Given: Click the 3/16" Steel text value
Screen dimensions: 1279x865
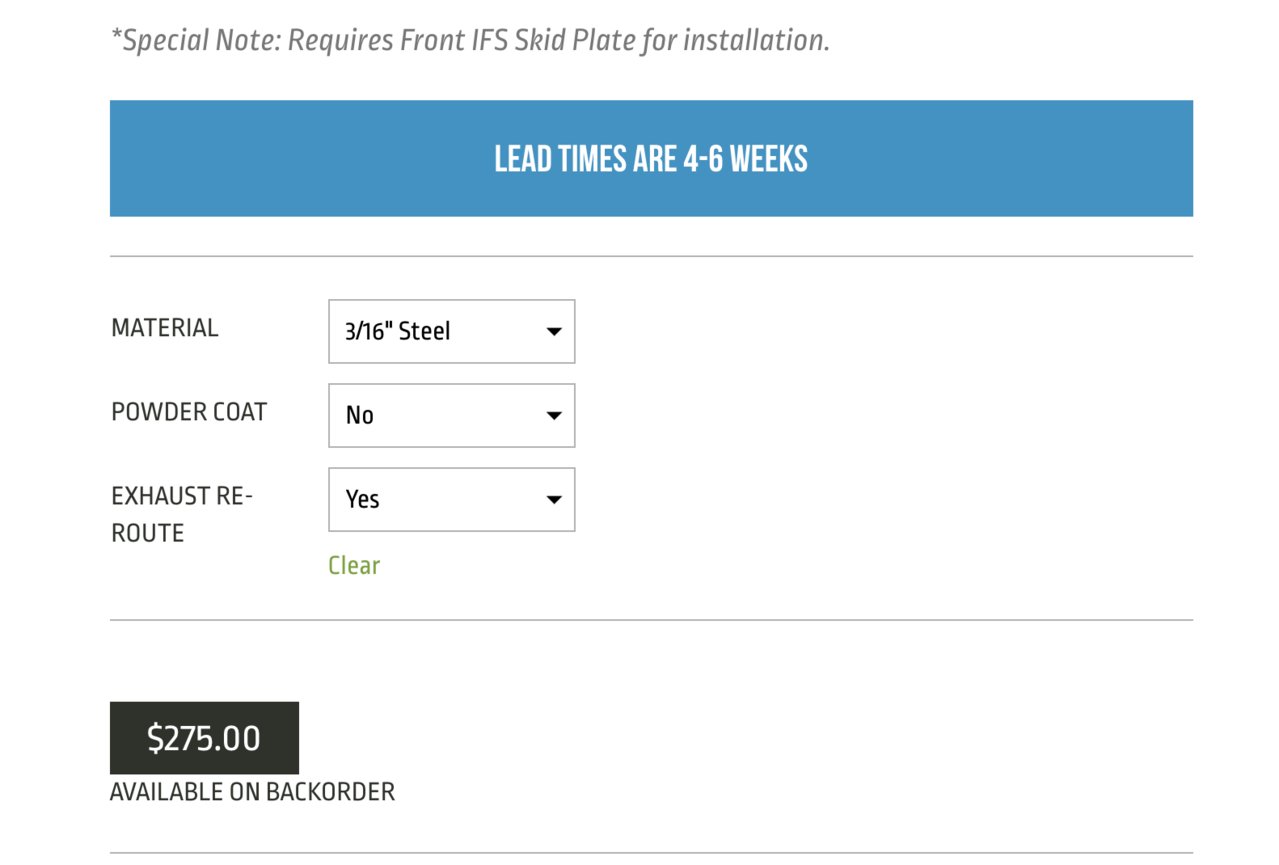Looking at the screenshot, I should tap(398, 332).
